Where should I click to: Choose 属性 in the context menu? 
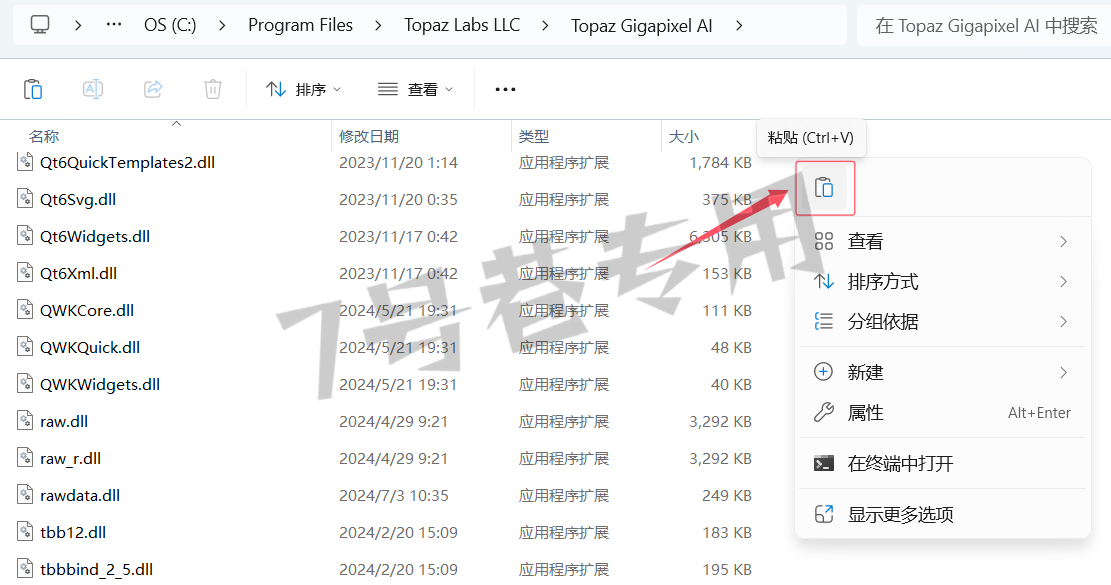point(943,413)
